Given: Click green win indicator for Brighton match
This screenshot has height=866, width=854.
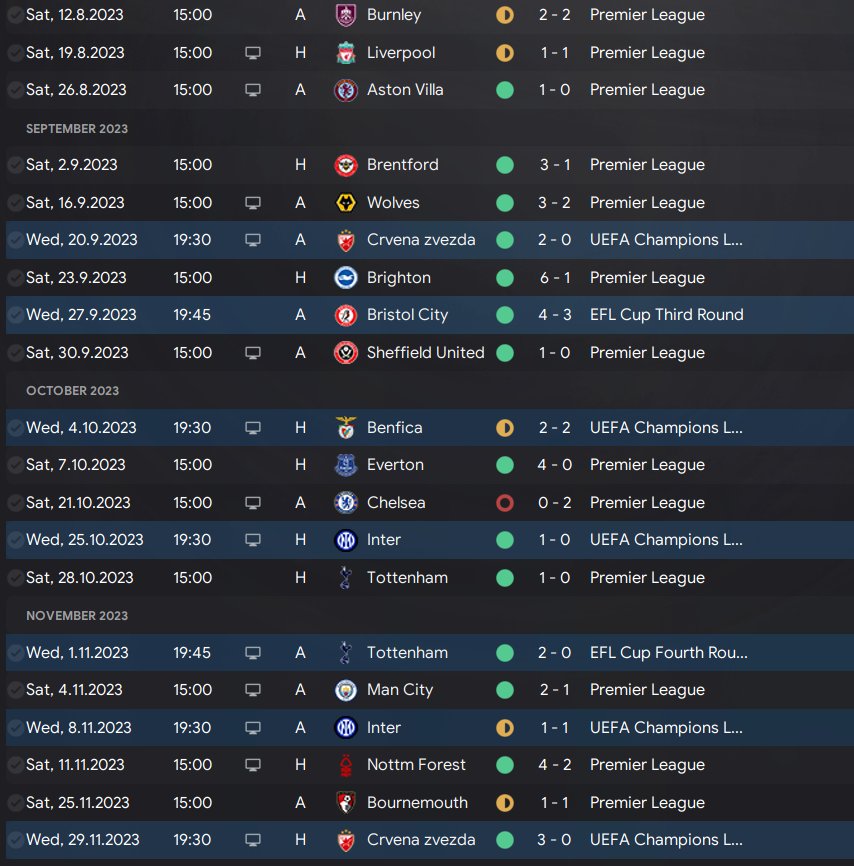Looking at the screenshot, I should click(x=505, y=278).
